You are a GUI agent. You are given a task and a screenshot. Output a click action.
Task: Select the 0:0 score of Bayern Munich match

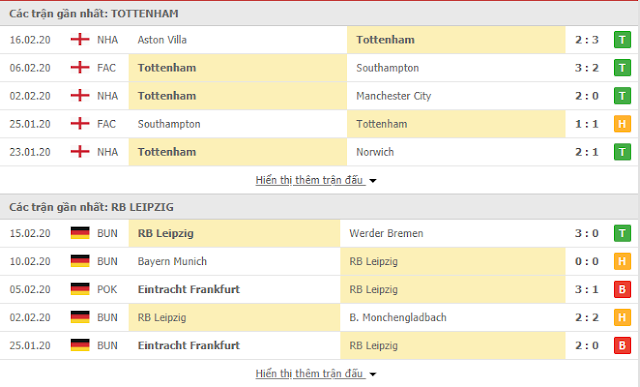pos(587,261)
